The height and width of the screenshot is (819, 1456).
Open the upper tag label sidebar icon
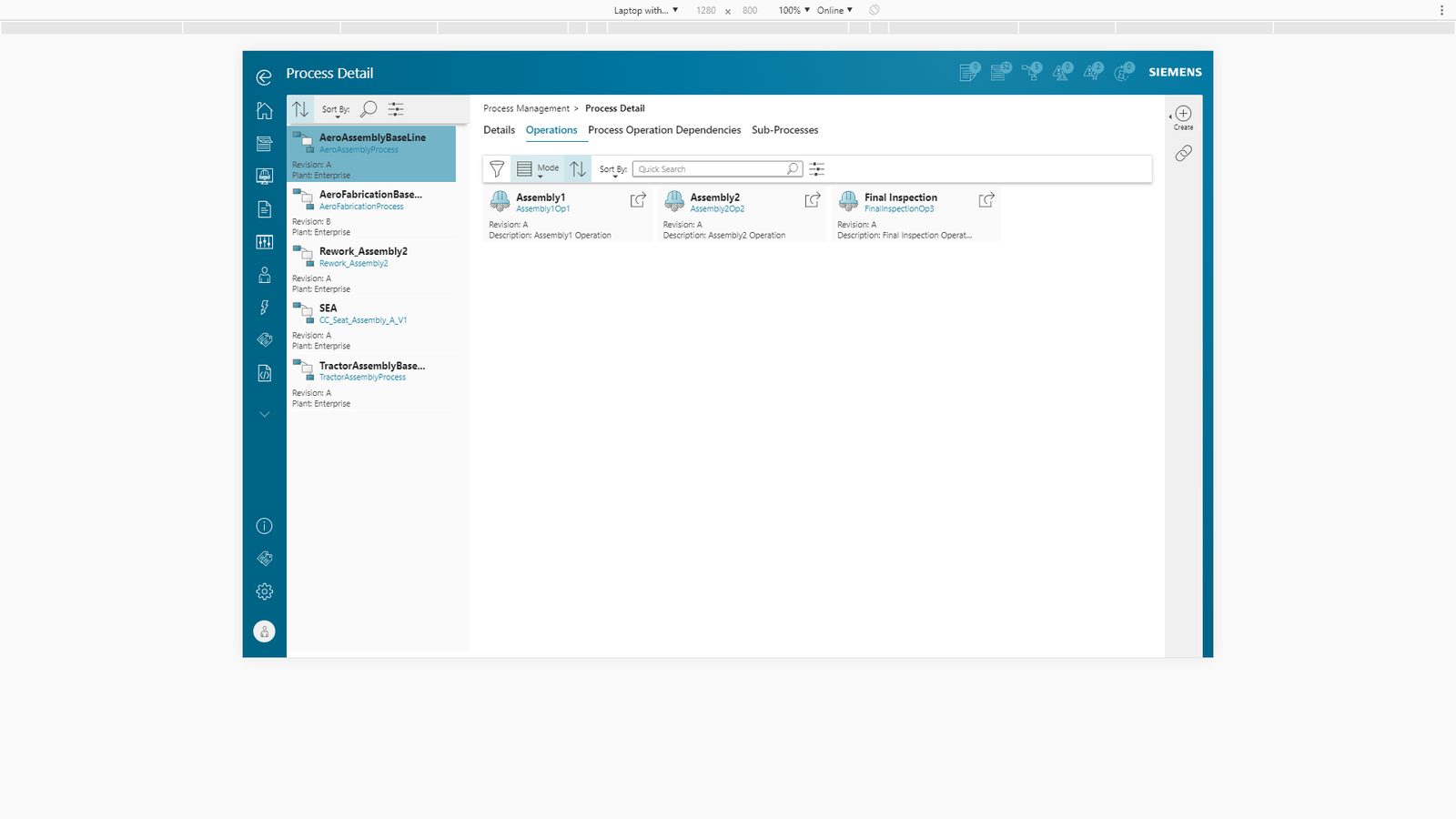click(x=265, y=339)
